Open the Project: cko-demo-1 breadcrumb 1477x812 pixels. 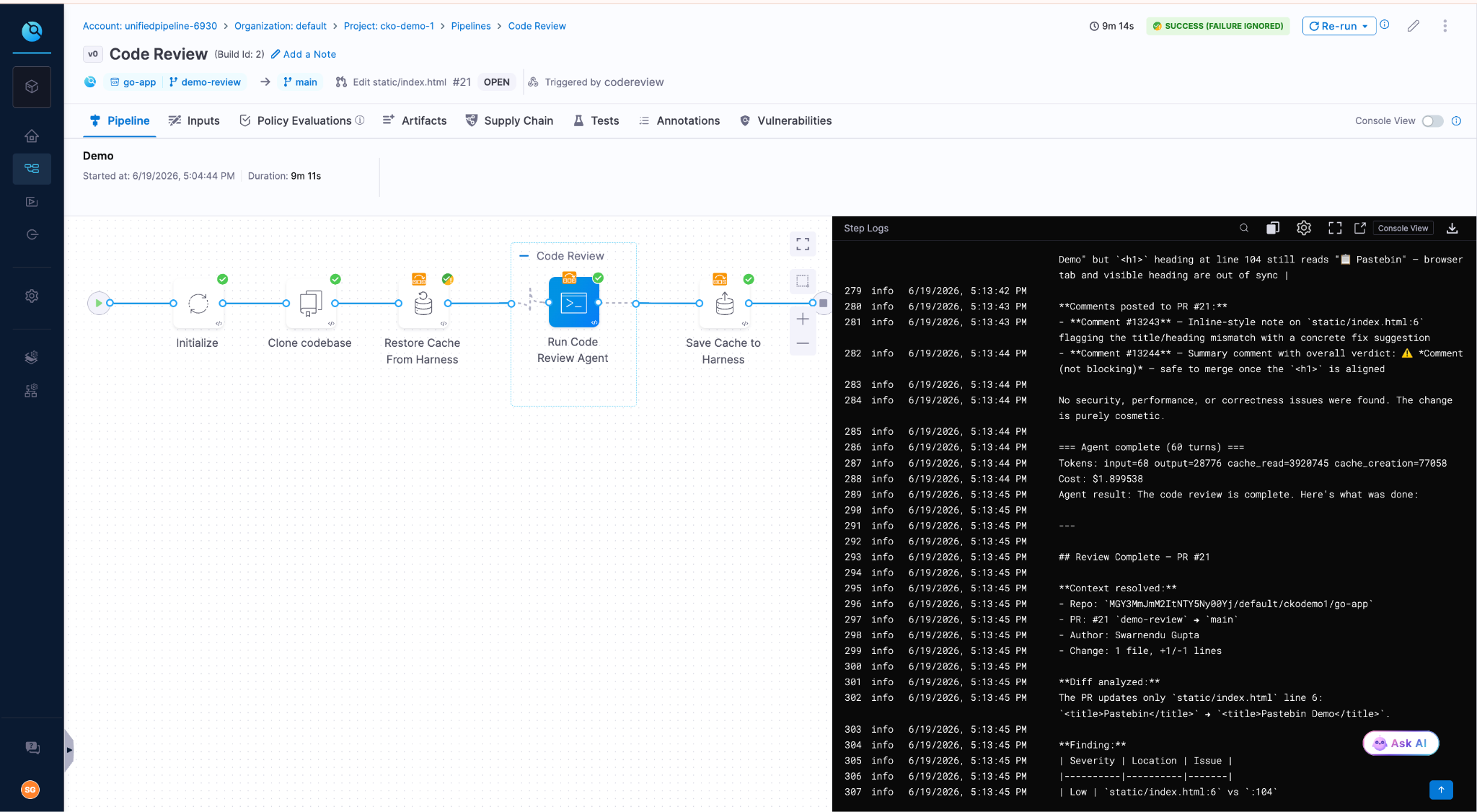coord(389,26)
